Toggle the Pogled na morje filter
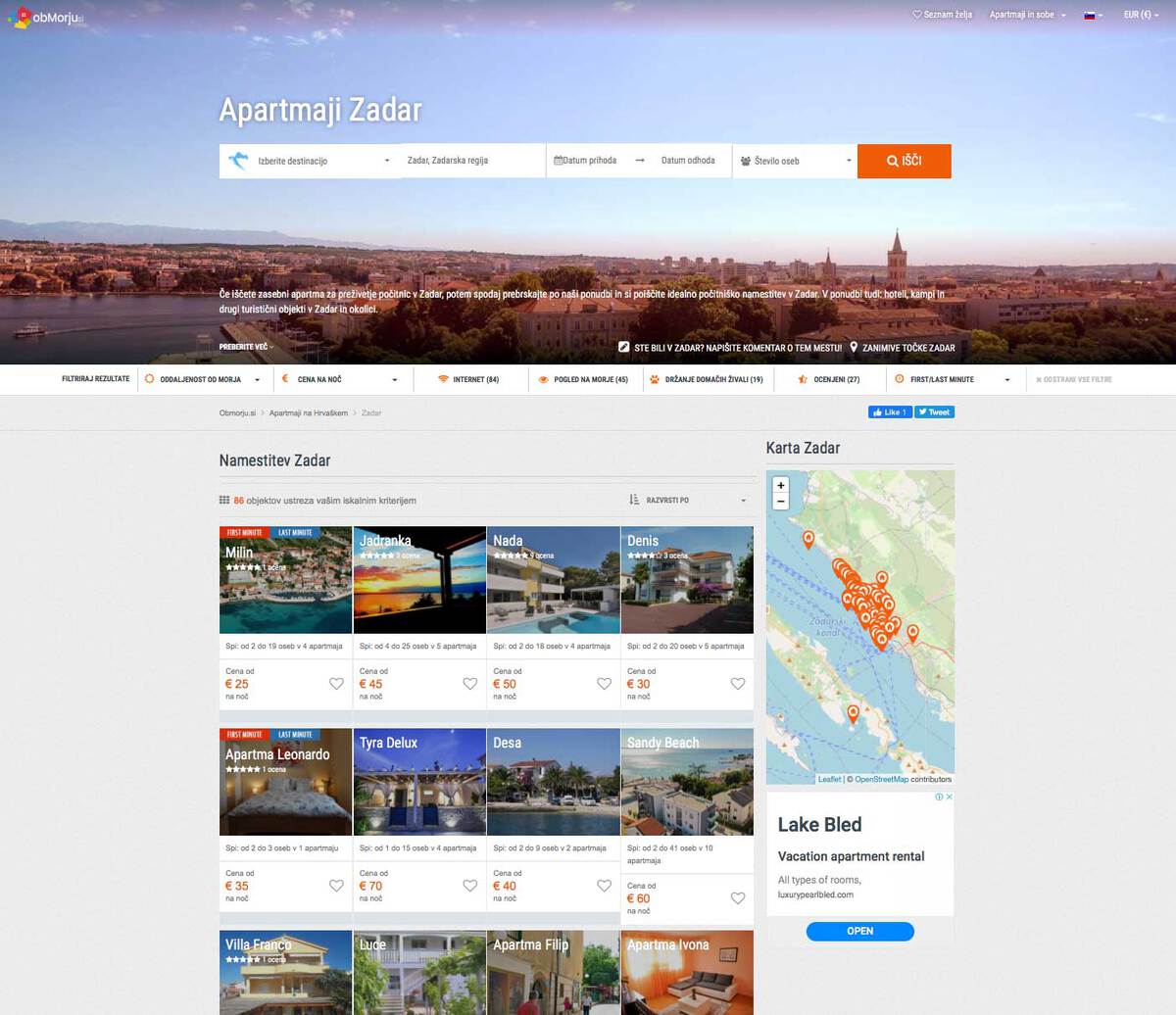The image size is (1176, 1015). click(583, 379)
